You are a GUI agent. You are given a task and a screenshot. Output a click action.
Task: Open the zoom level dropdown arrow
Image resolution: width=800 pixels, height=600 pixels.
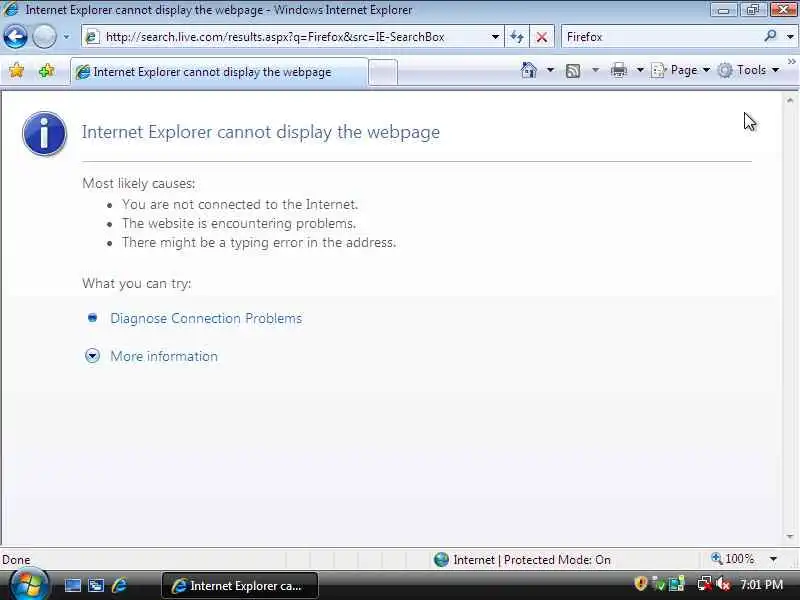773,559
